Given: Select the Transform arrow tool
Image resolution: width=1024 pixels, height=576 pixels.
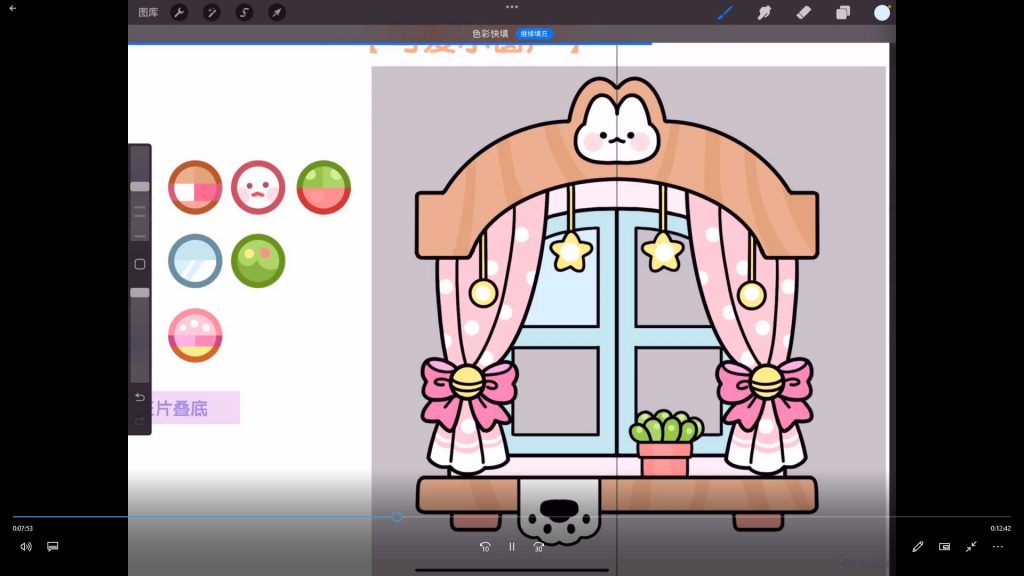Looking at the screenshot, I should click(277, 13).
